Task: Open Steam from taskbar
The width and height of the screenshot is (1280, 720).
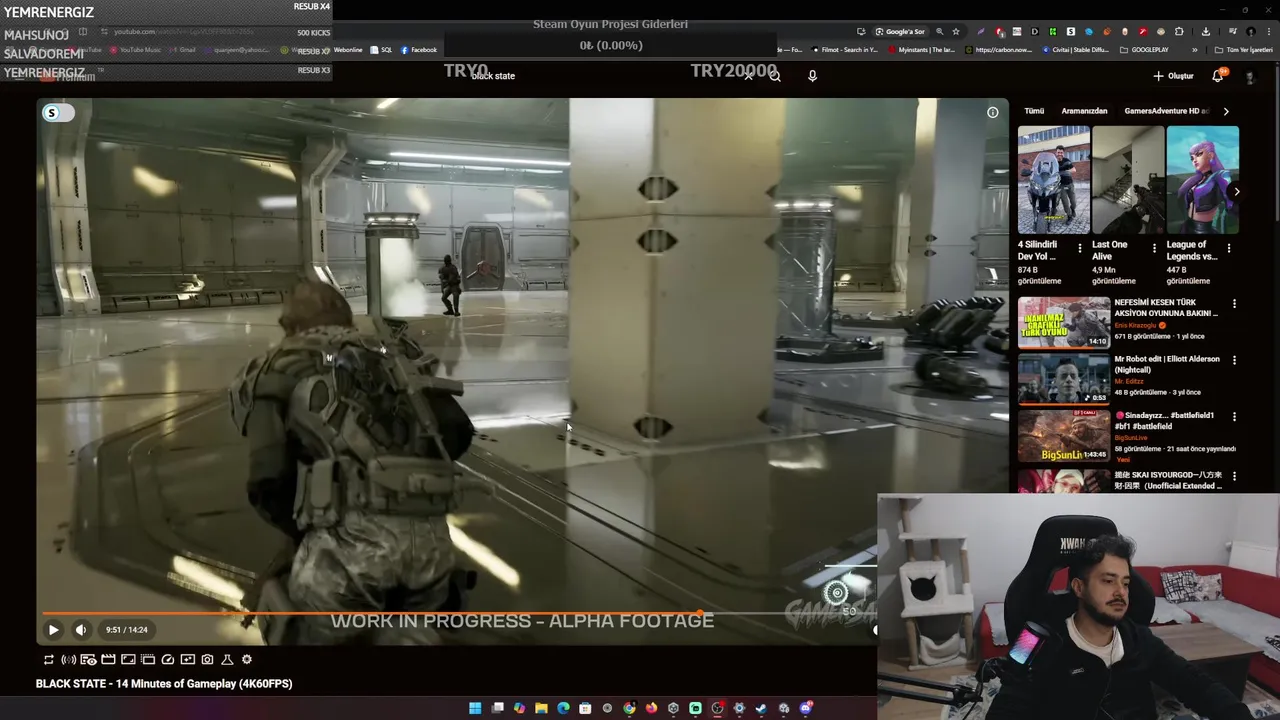Action: pyautogui.click(x=761, y=708)
